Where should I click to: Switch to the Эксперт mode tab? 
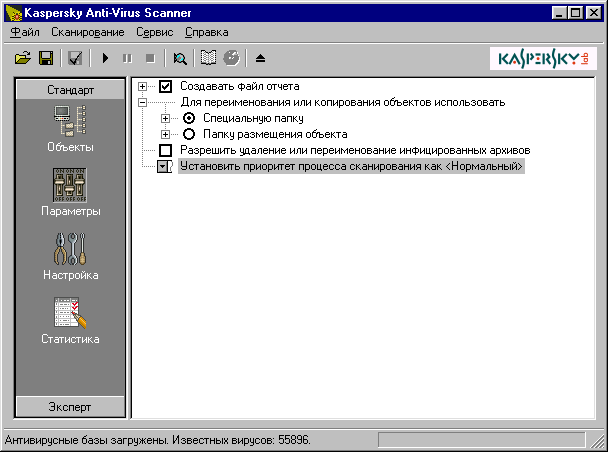pyautogui.click(x=70, y=407)
